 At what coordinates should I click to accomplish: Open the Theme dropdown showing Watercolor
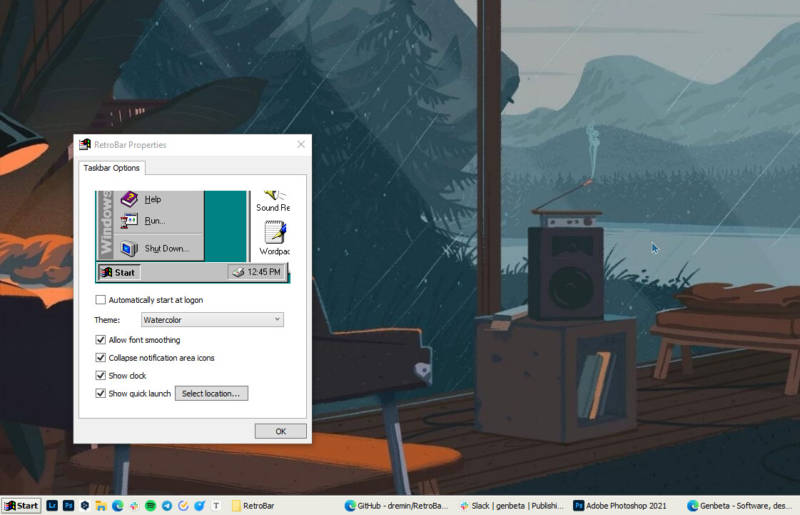(x=212, y=320)
